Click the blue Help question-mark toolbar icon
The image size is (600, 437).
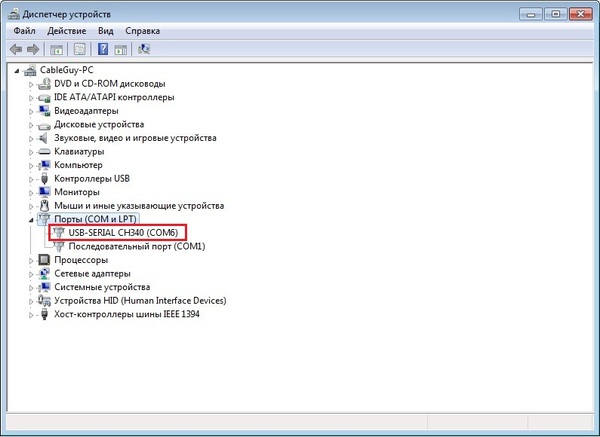click(x=103, y=48)
